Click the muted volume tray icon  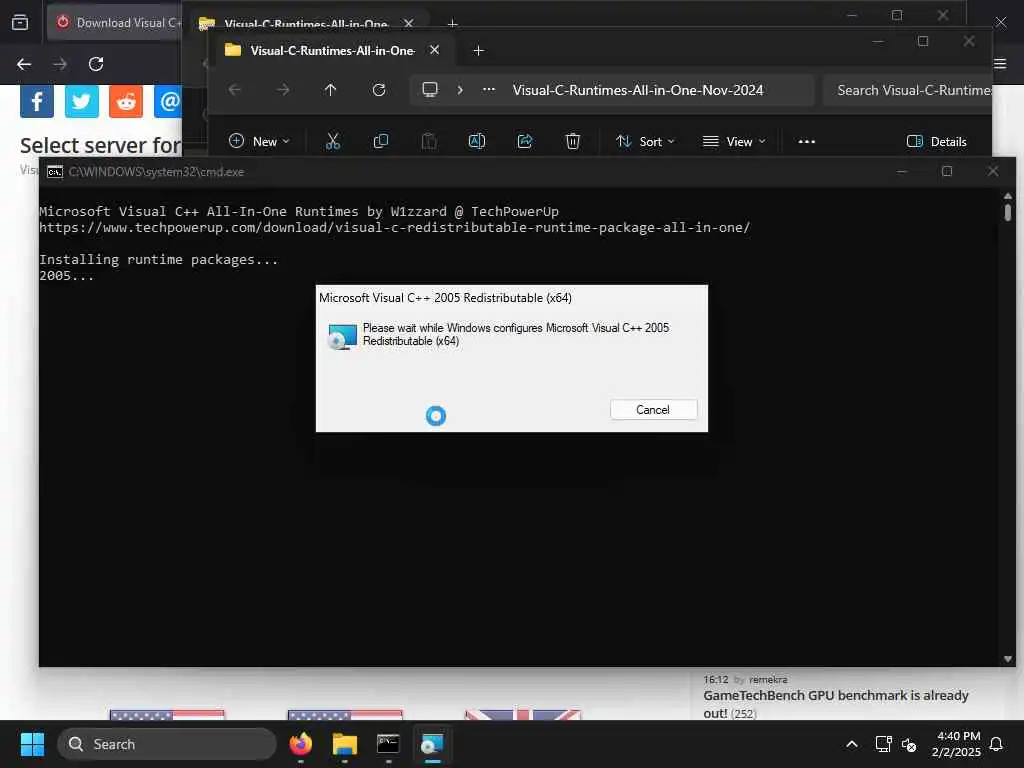[x=908, y=744]
